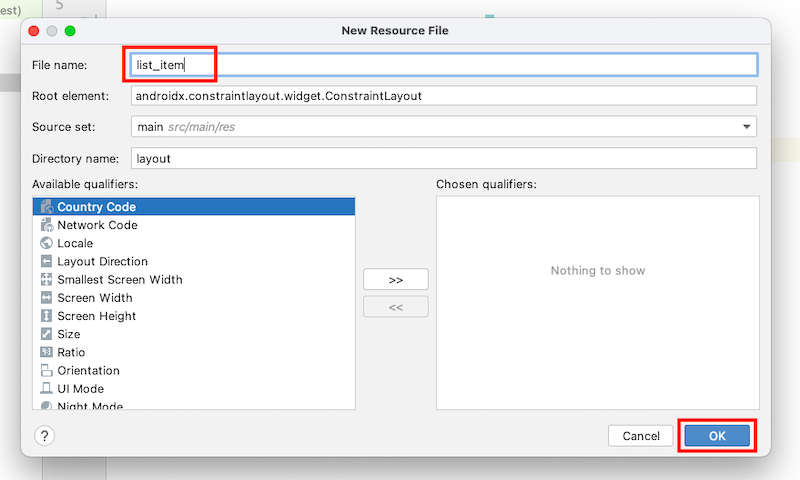The image size is (800, 480).
Task: Open help via question mark button
Action: point(45,436)
